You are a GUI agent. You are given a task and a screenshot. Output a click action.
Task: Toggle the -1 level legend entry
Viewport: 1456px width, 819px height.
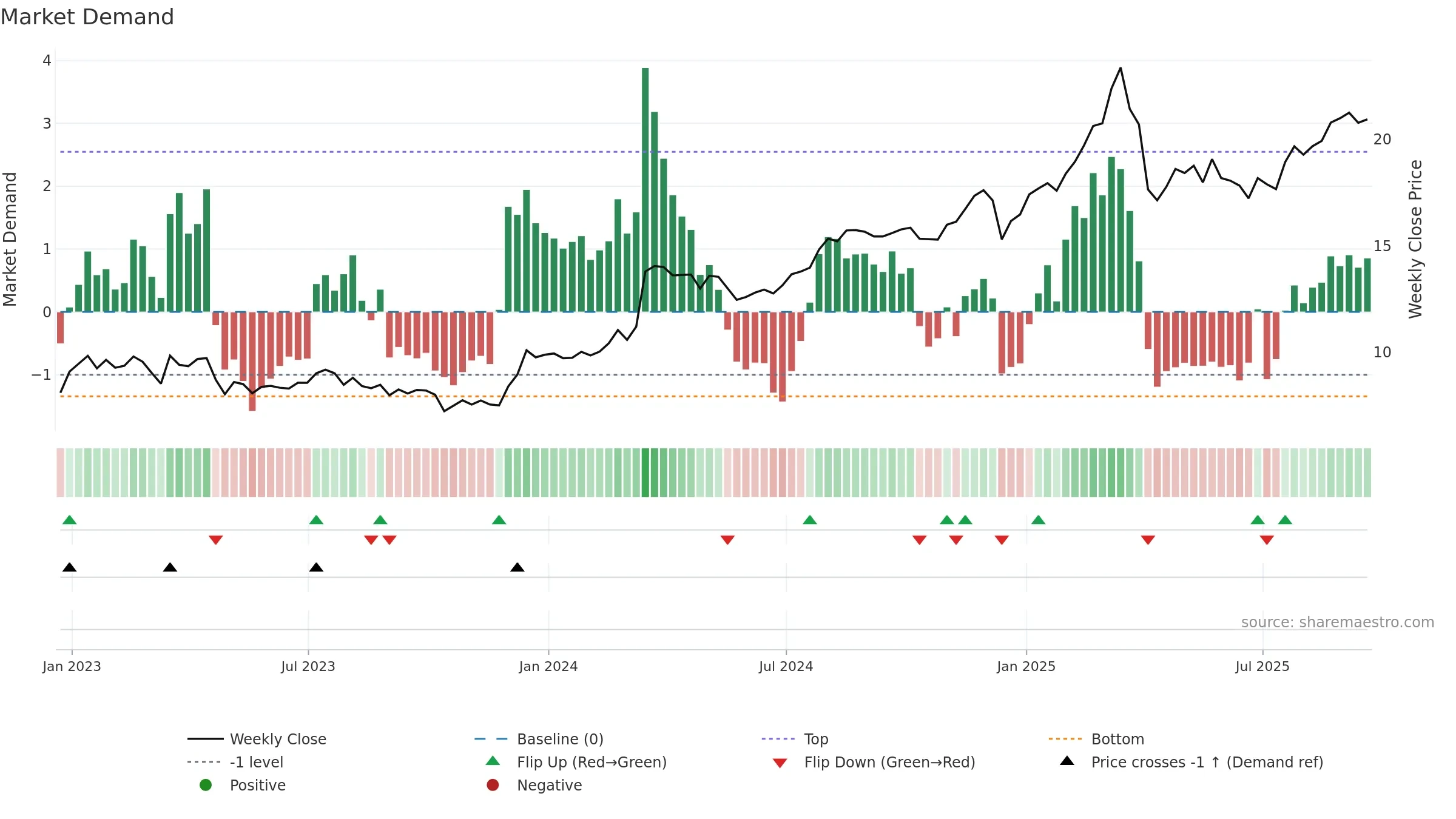235,762
